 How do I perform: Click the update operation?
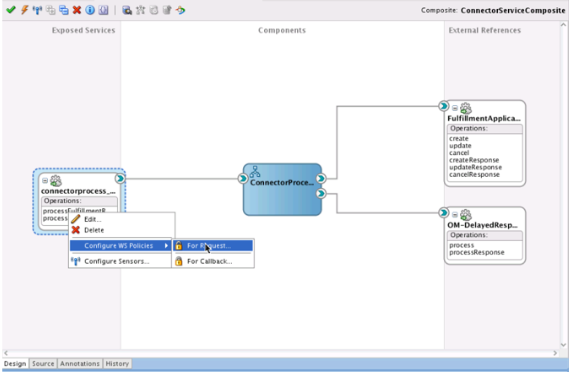coord(460,146)
